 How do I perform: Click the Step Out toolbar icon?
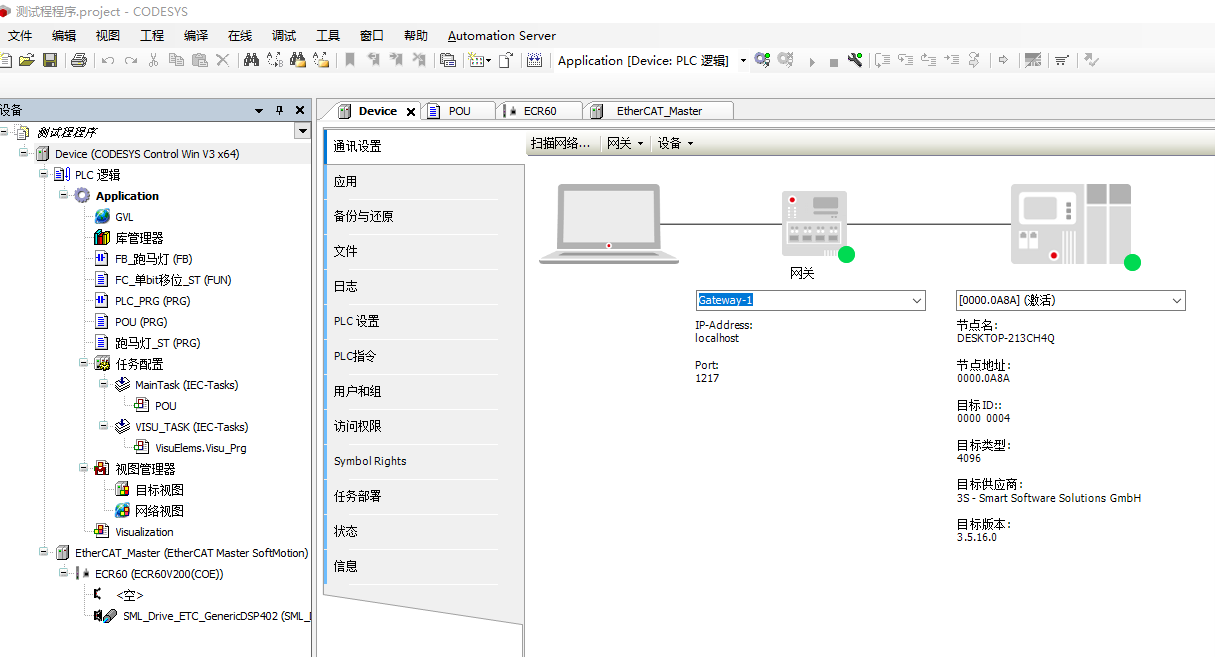pos(928,60)
